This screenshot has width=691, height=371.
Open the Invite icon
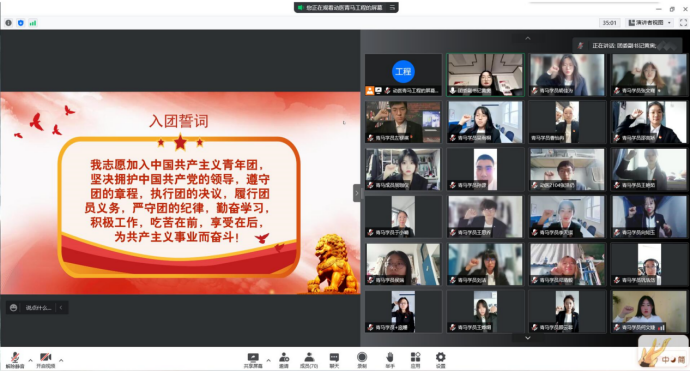click(x=284, y=360)
